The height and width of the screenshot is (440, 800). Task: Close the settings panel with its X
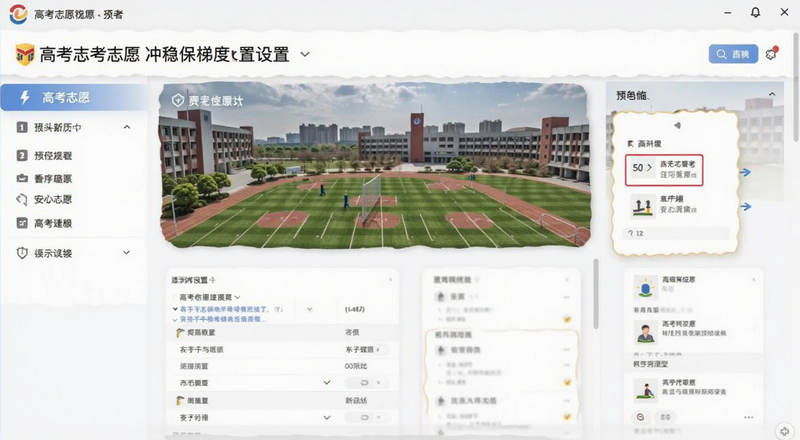point(391,280)
